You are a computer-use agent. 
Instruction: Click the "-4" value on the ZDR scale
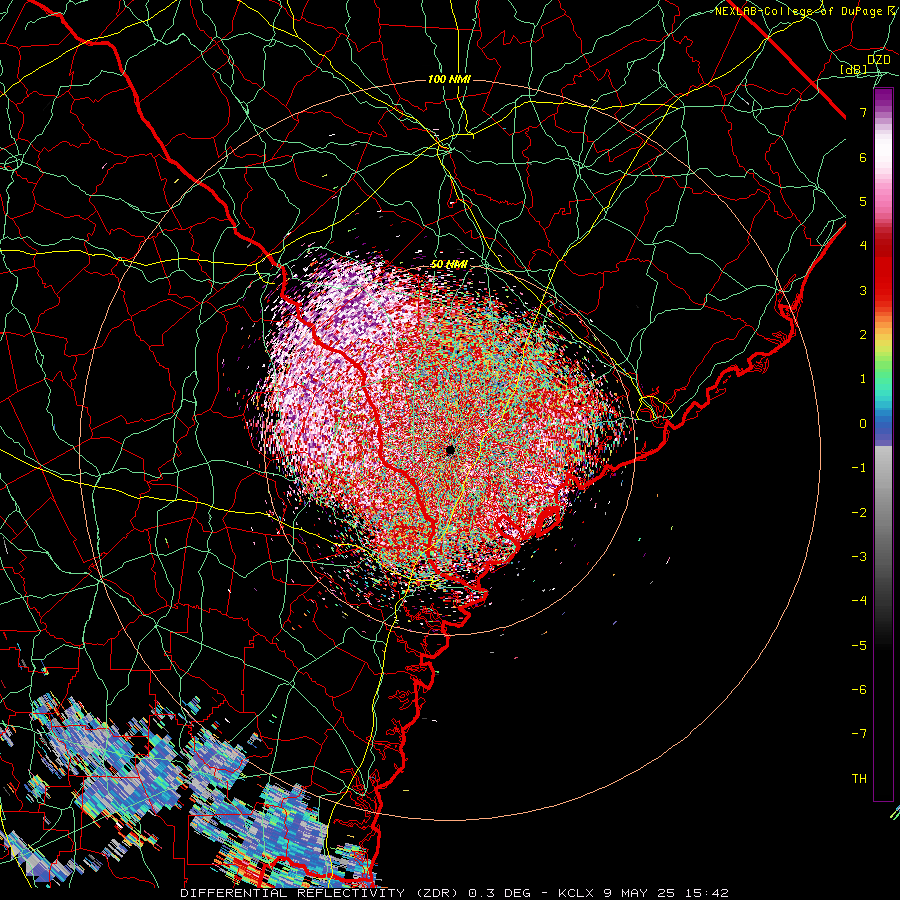(x=859, y=601)
